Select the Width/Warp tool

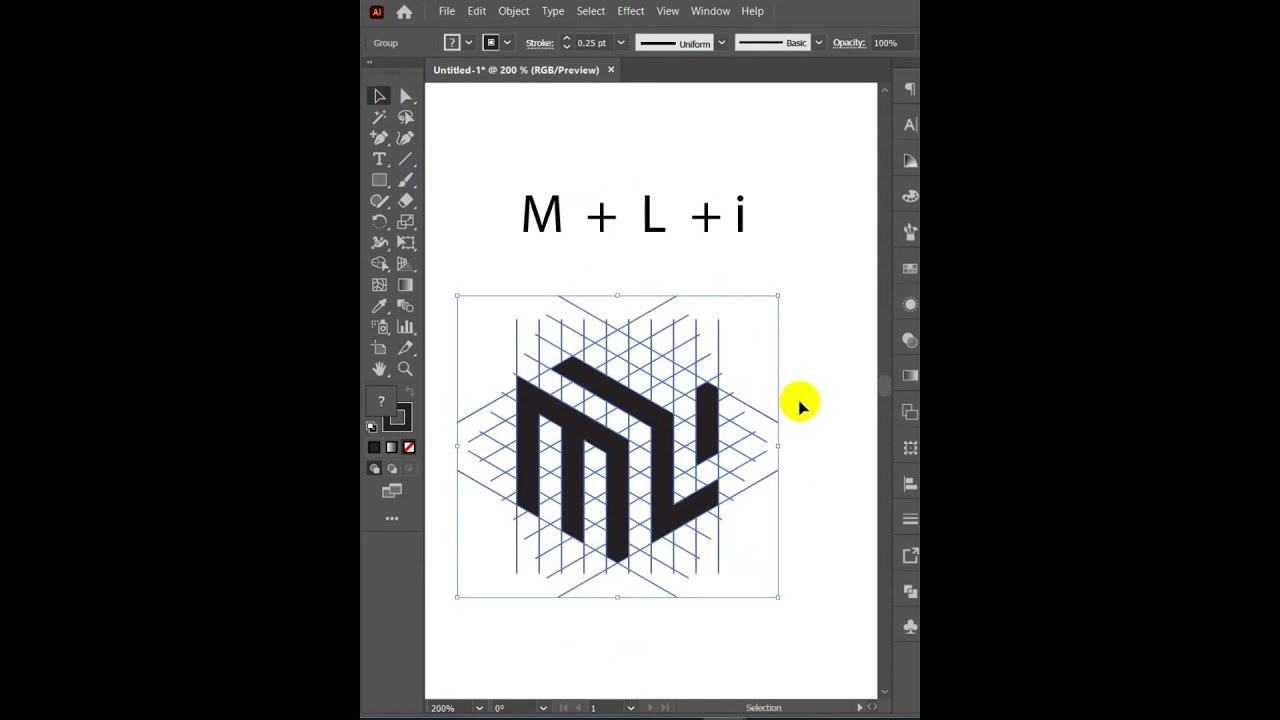[379, 243]
